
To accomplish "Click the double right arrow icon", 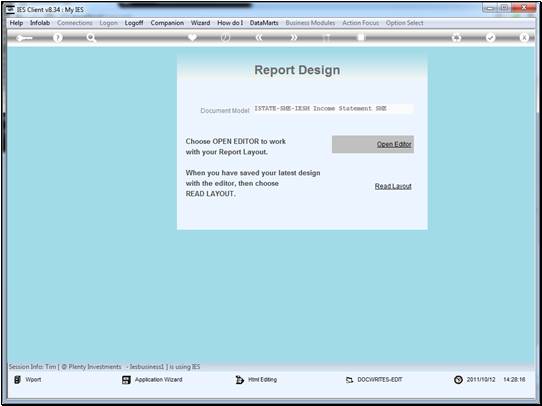I will (x=293, y=38).
